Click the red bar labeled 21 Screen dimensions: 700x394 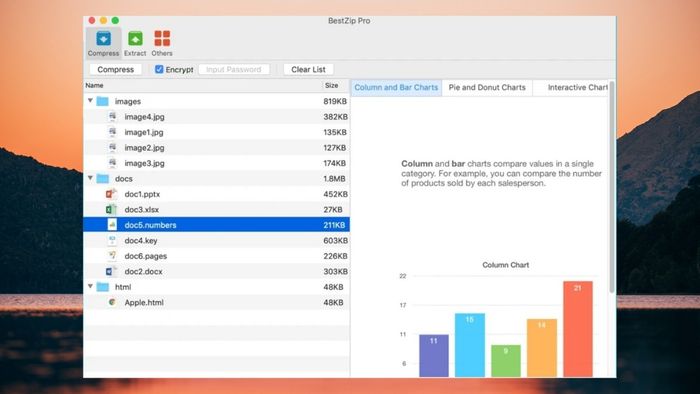point(578,329)
